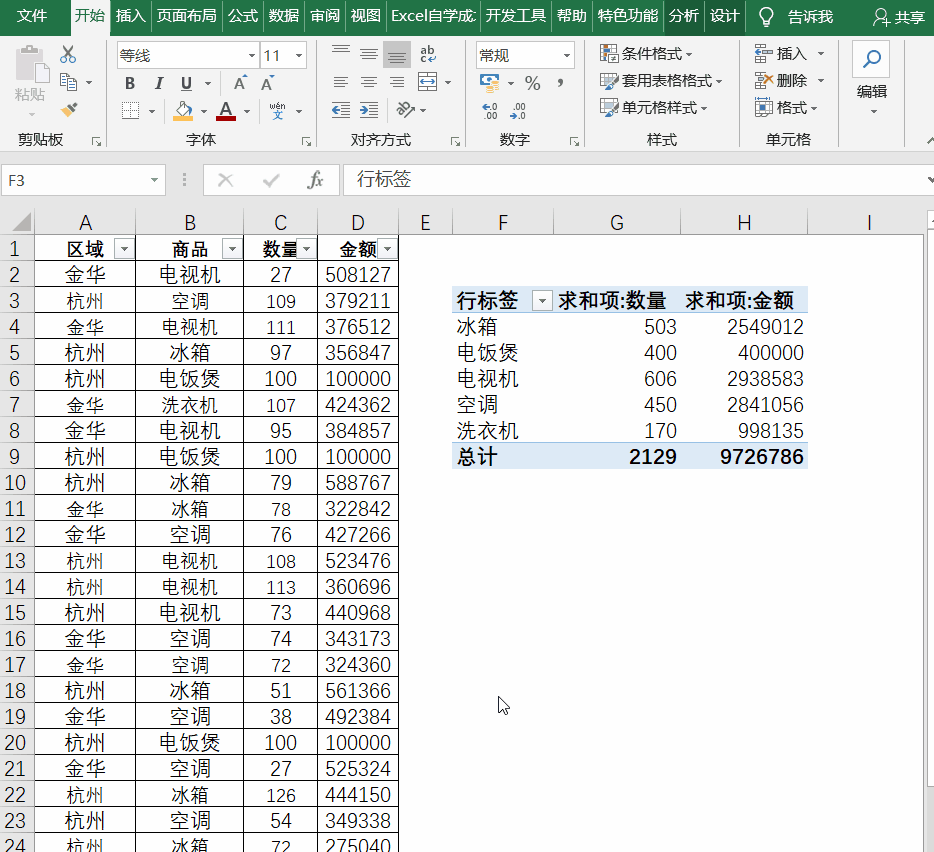Click the underline icon

tap(185, 83)
